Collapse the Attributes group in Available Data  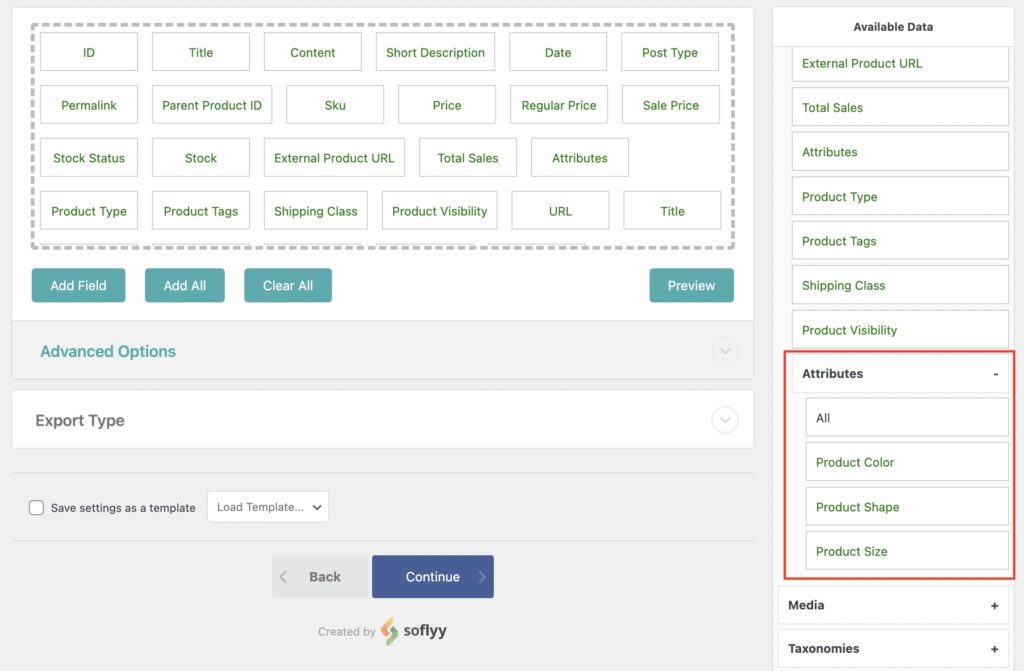pyautogui.click(x=995, y=373)
